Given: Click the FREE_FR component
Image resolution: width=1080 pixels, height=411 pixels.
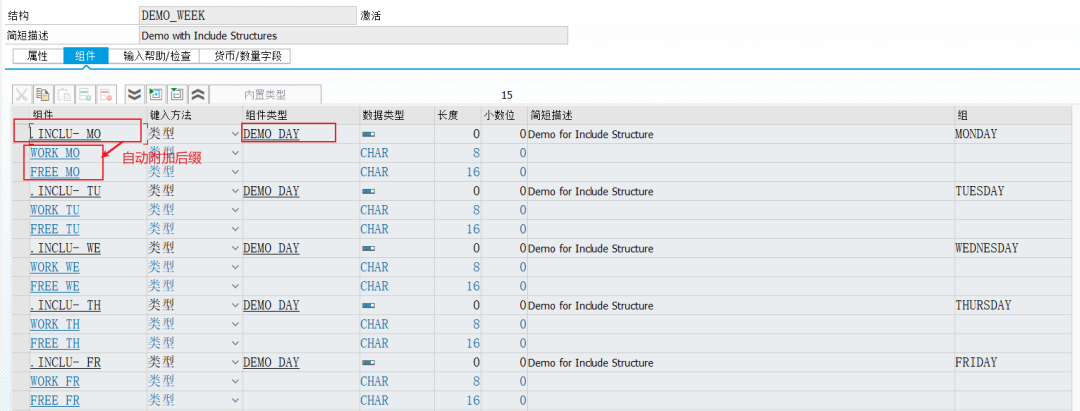Looking at the screenshot, I should [x=55, y=401].
